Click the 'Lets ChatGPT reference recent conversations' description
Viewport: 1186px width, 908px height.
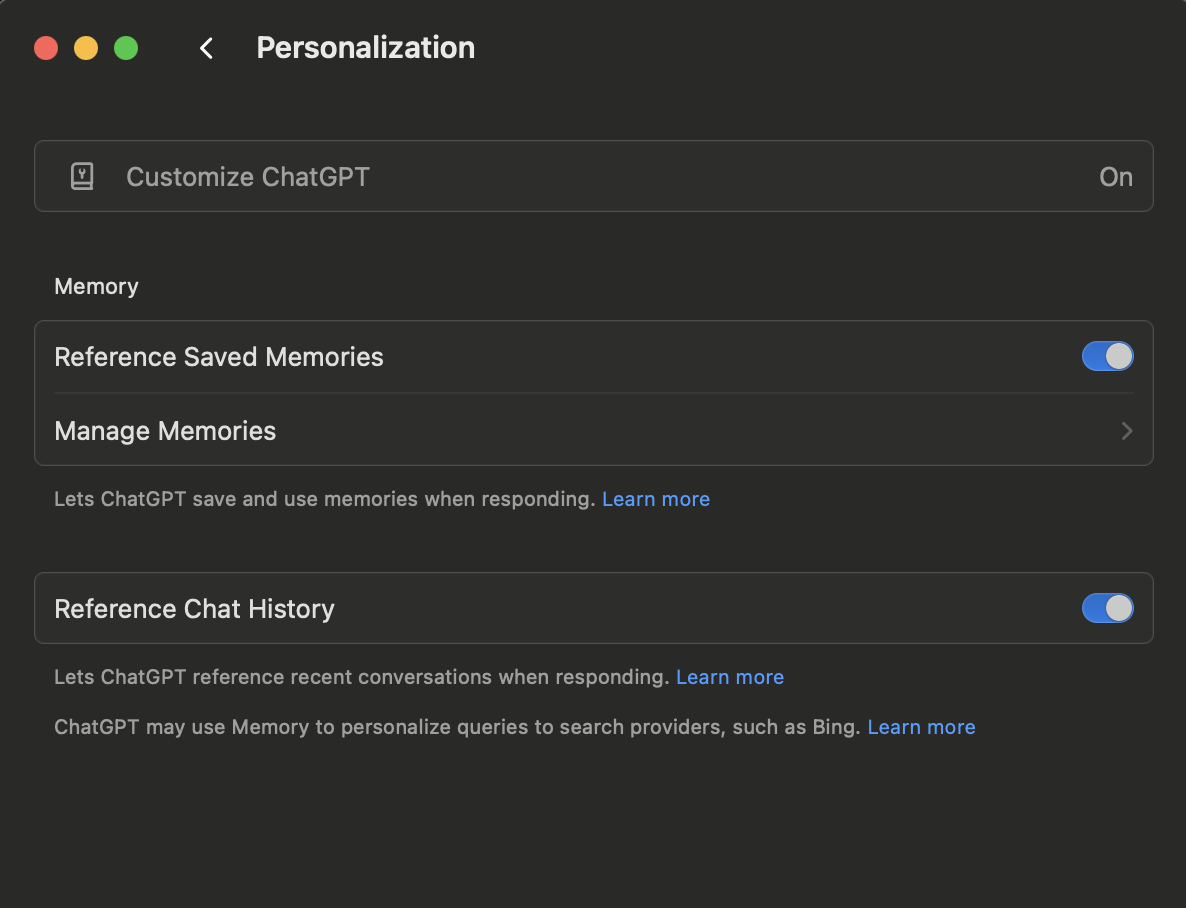[x=362, y=677]
